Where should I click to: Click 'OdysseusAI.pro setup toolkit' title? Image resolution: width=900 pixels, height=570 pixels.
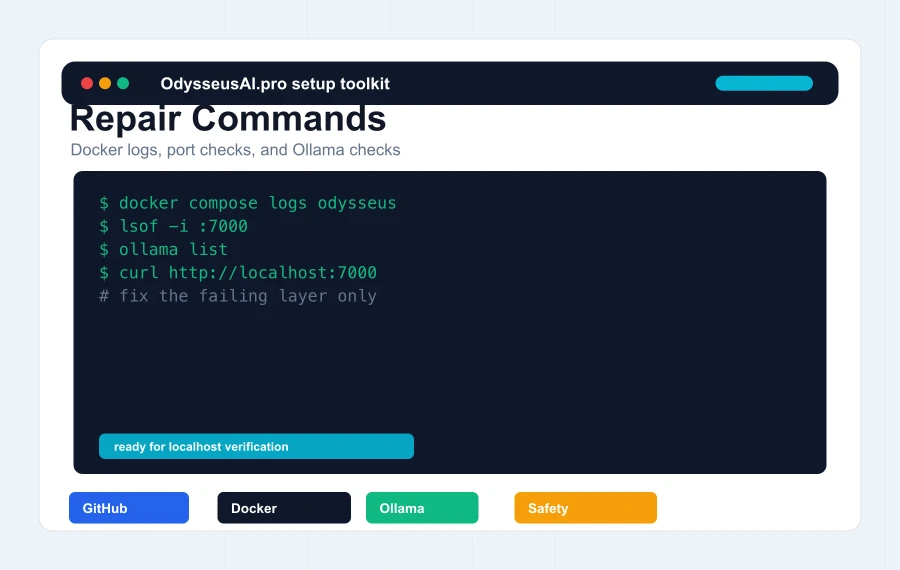[275, 84]
